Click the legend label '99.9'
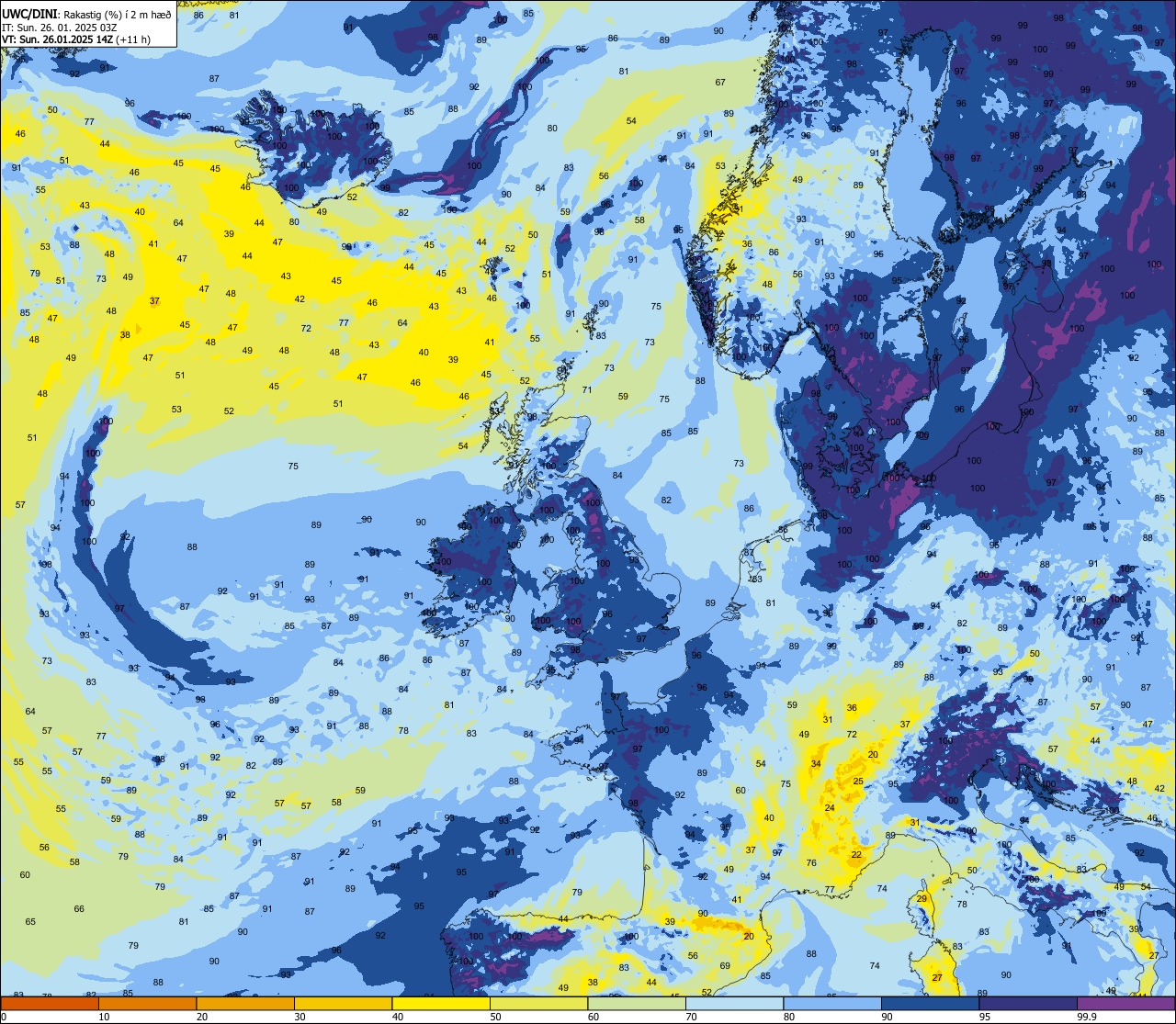The image size is (1176, 1024). 1087,1017
